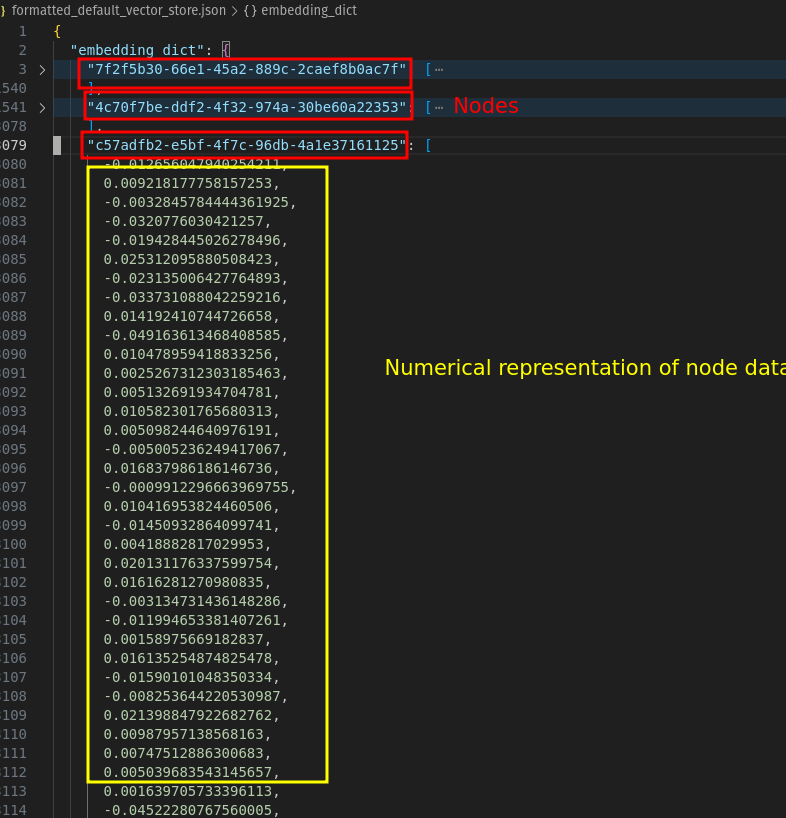Place cursor on the c57adfb2 node key

click(x=246, y=146)
